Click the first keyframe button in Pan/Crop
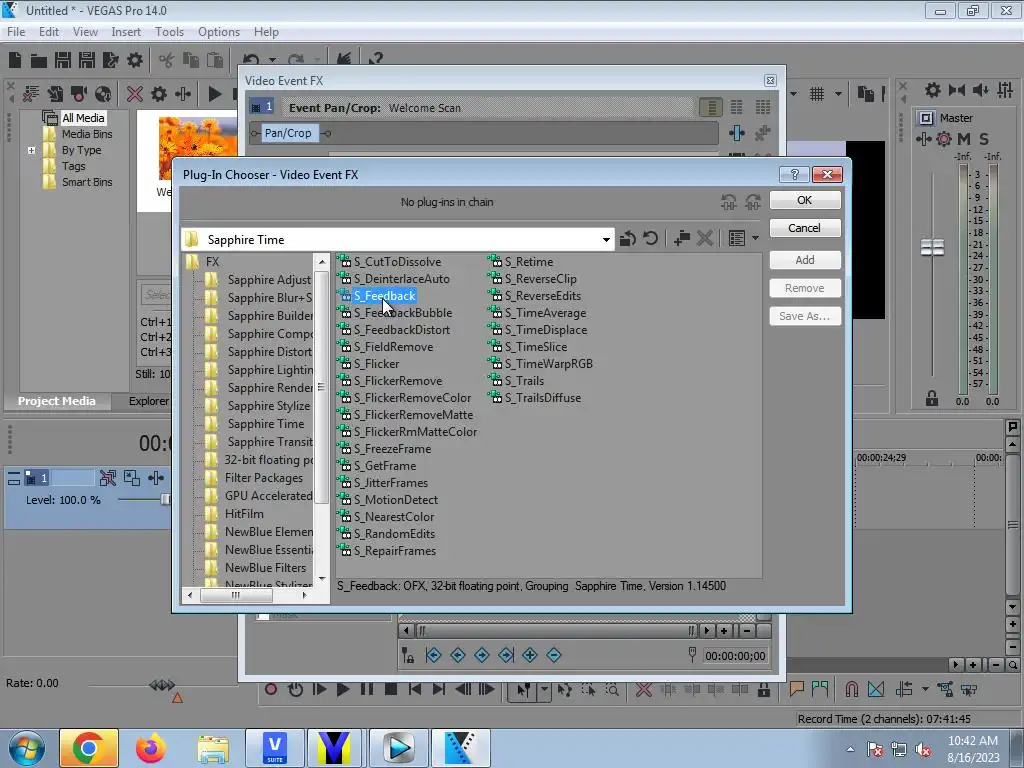This screenshot has height=768, width=1024. point(433,655)
